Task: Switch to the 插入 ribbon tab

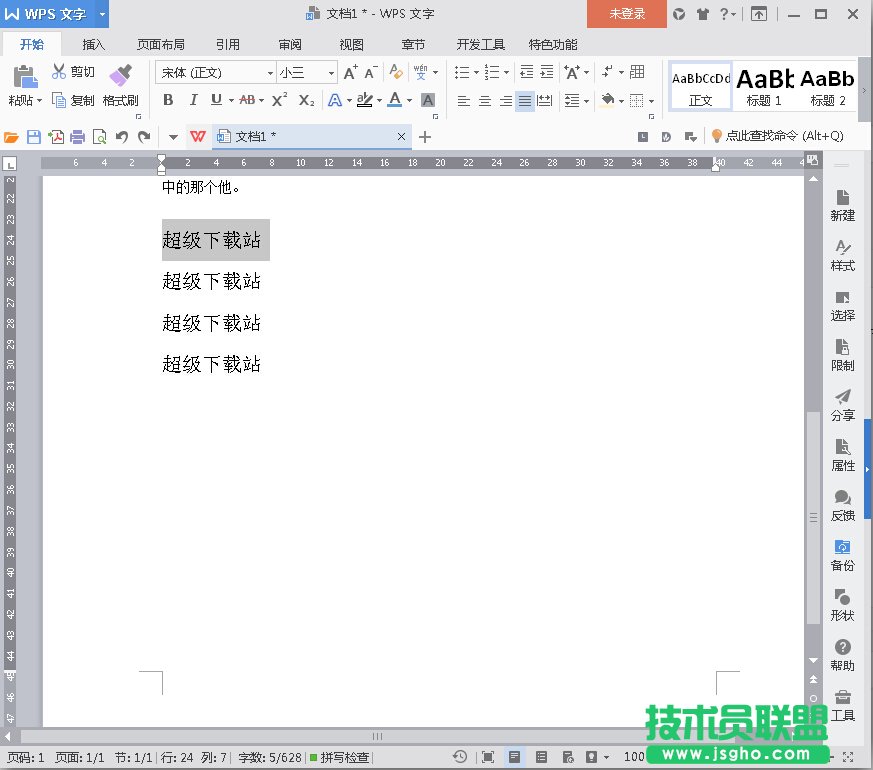Action: coord(93,44)
